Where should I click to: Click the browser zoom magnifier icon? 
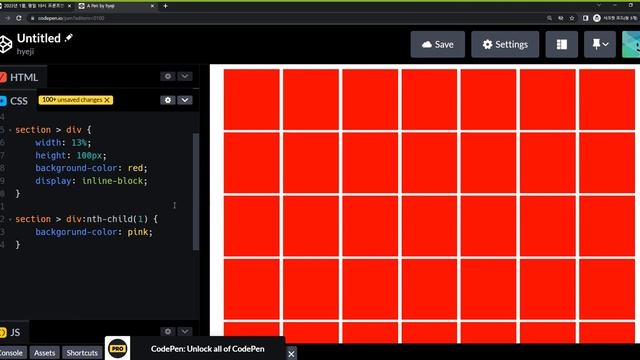(549, 18)
